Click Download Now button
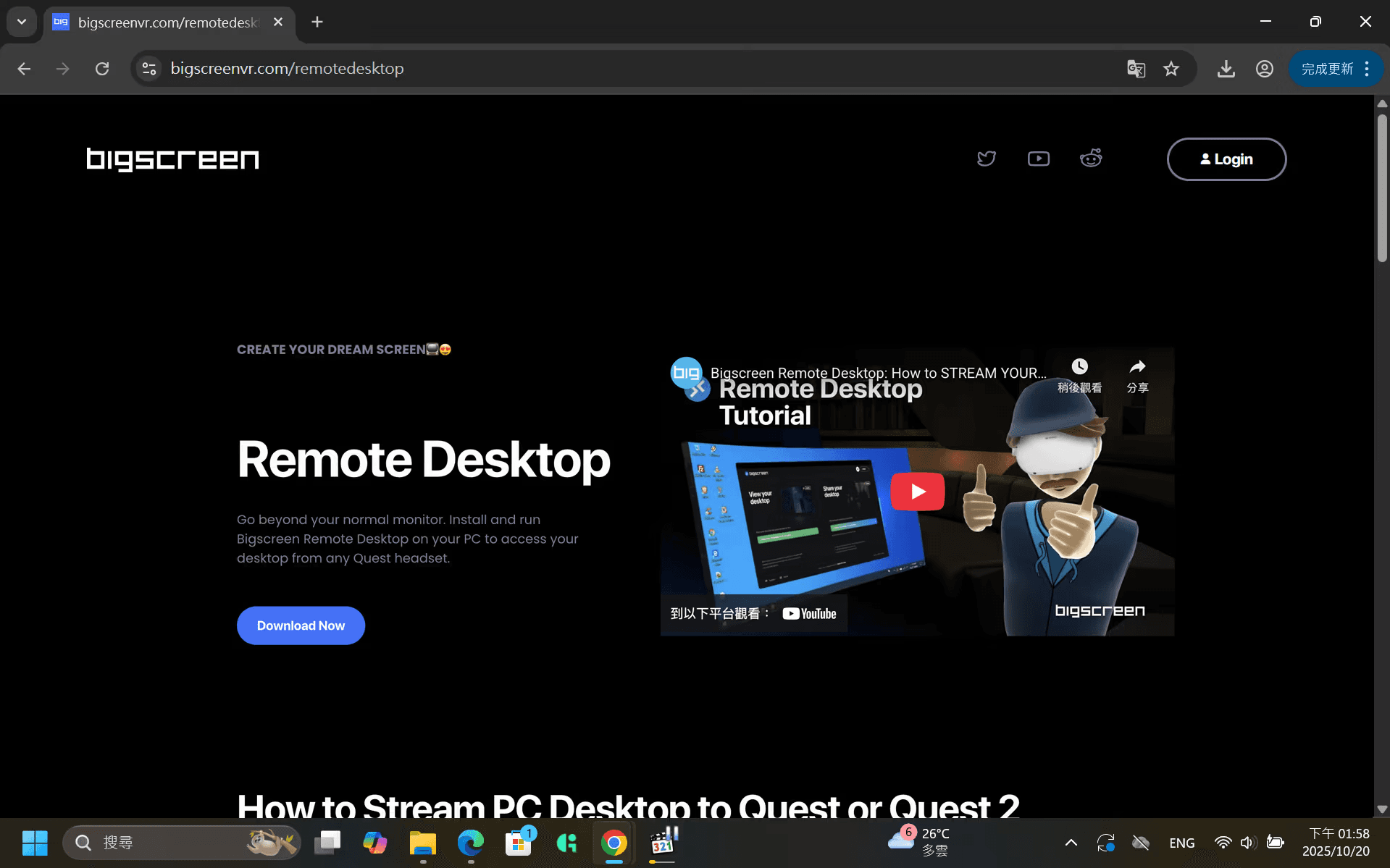1390x868 pixels. (x=301, y=625)
